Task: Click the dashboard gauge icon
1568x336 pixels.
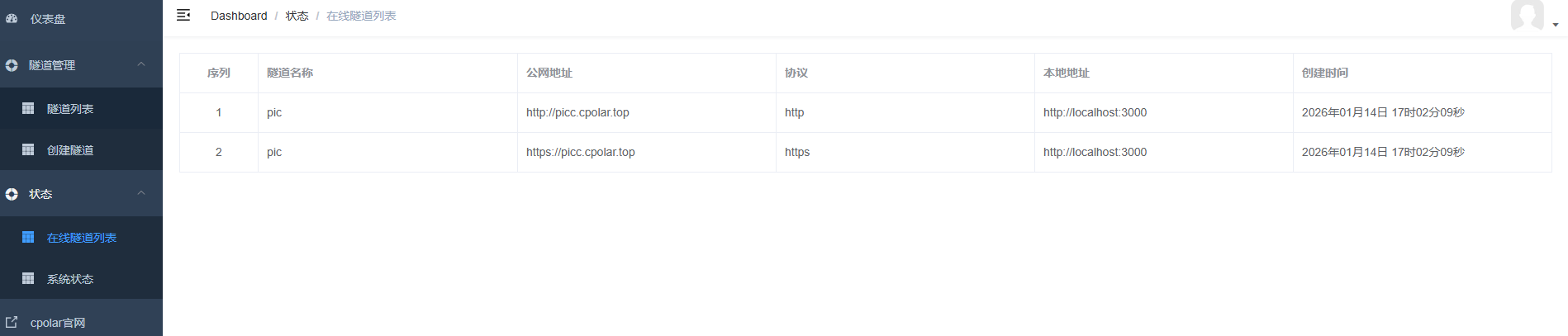Action: tap(12, 18)
